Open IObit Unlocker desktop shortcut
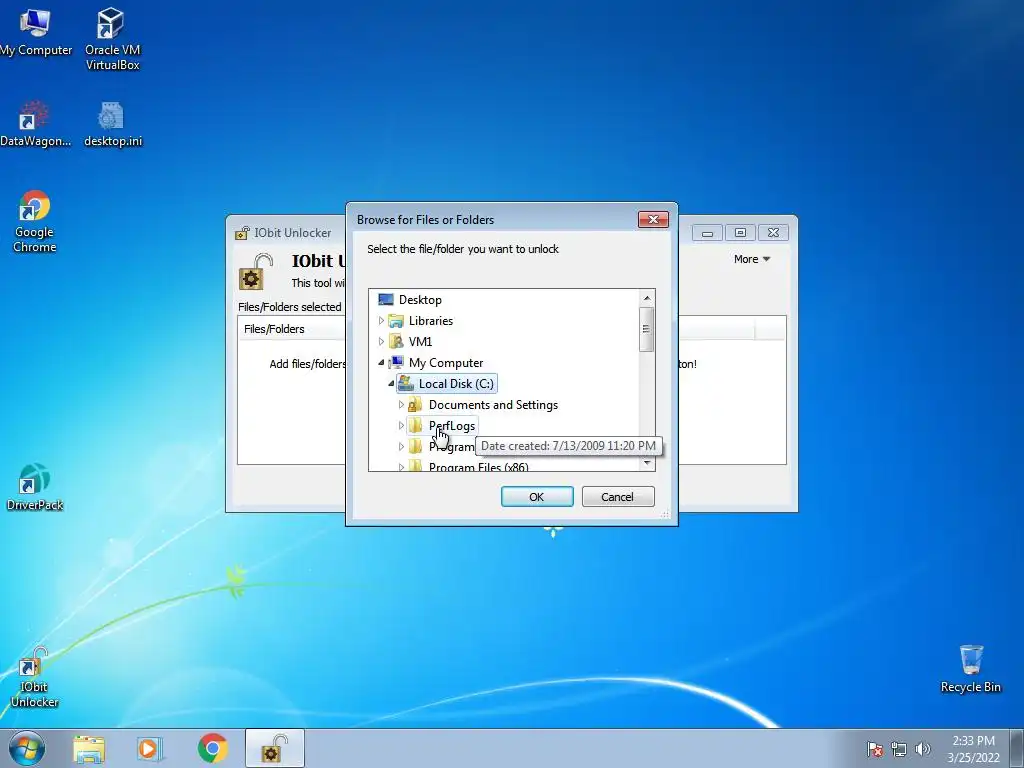This screenshot has width=1024, height=768. click(x=35, y=677)
